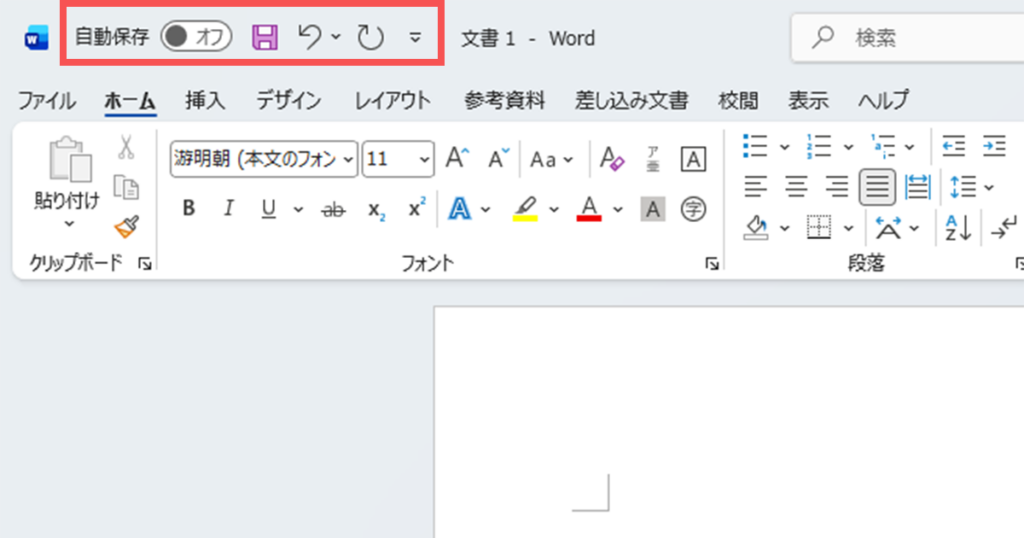Open the 参考資料 tab
The width and height of the screenshot is (1024, 538).
pos(504,101)
